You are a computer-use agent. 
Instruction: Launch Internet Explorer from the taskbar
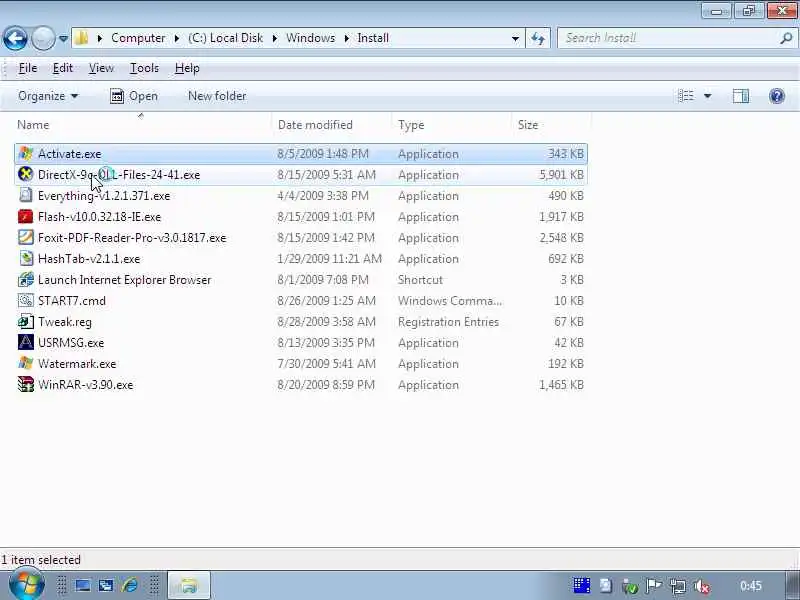click(x=130, y=585)
